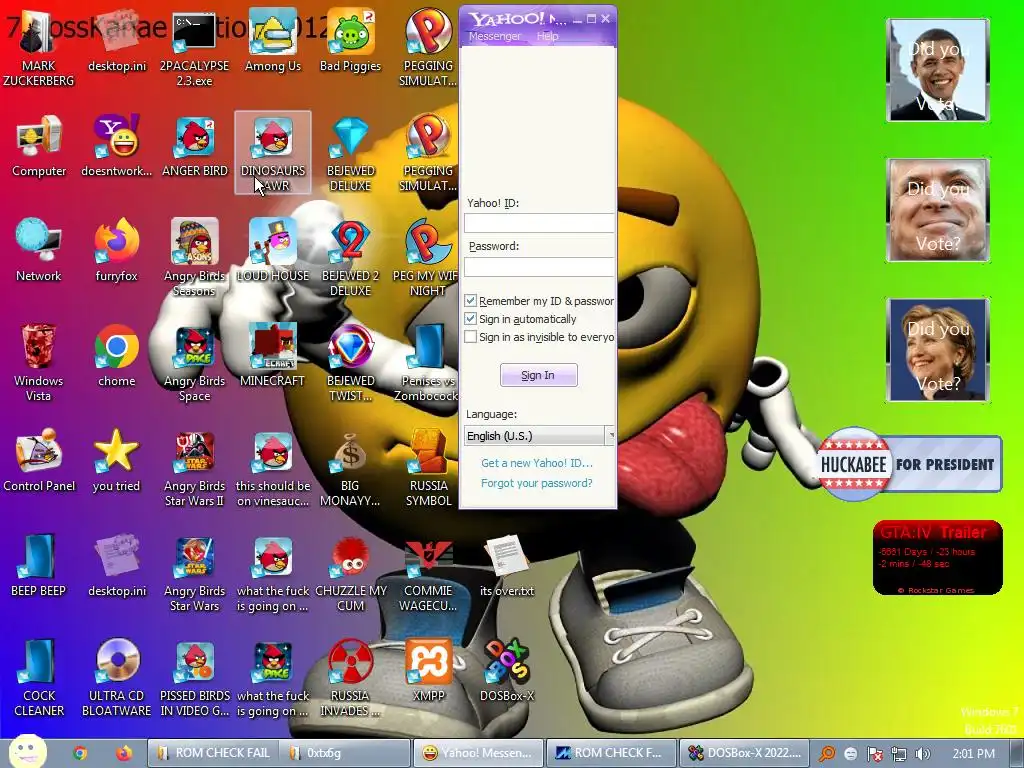Open the Help menu in Yahoo Messenger
The height and width of the screenshot is (768, 1024).
[547, 36]
